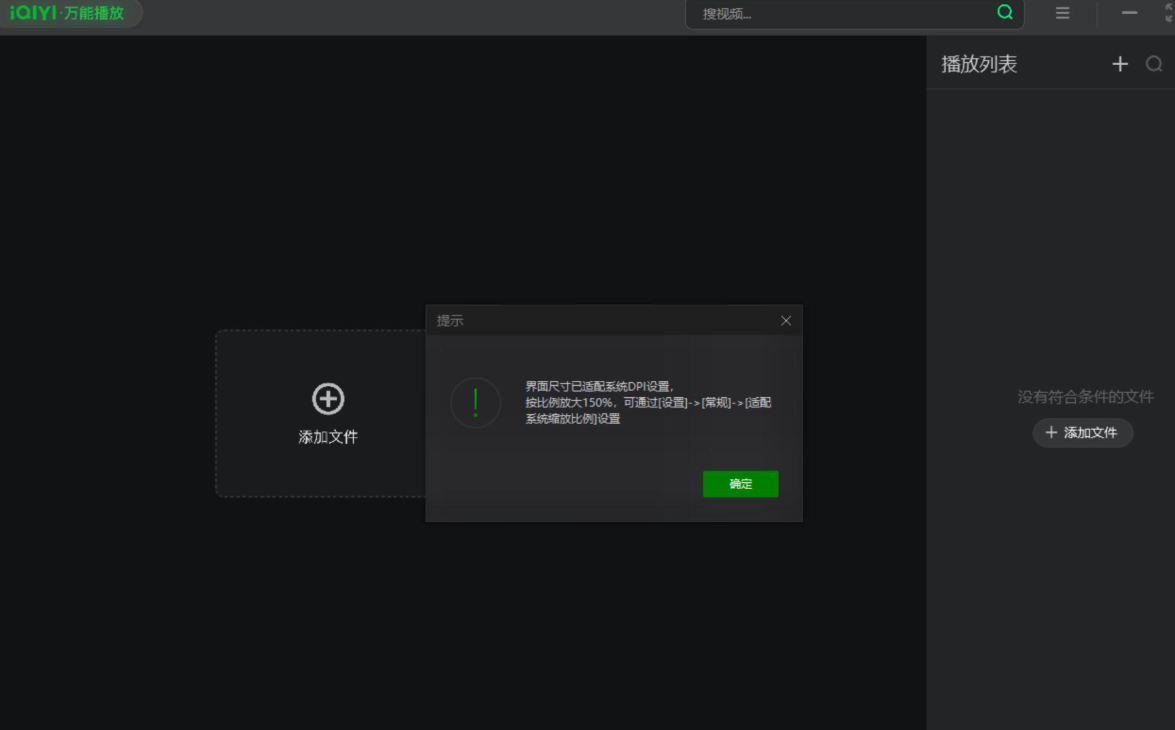Click the 没有符合条件的文件 empty-list text
1175x730 pixels.
click(x=1085, y=397)
